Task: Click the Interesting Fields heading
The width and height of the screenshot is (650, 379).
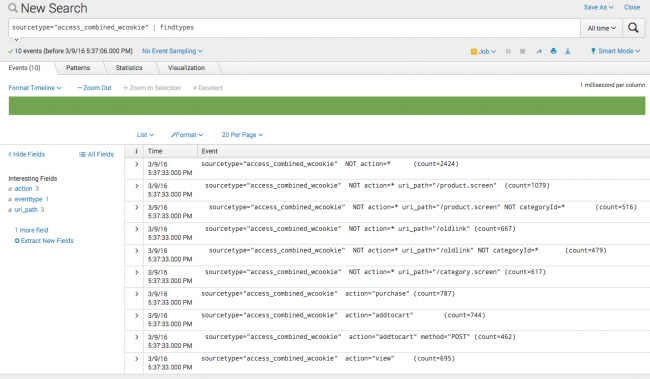Action: (x=33, y=179)
